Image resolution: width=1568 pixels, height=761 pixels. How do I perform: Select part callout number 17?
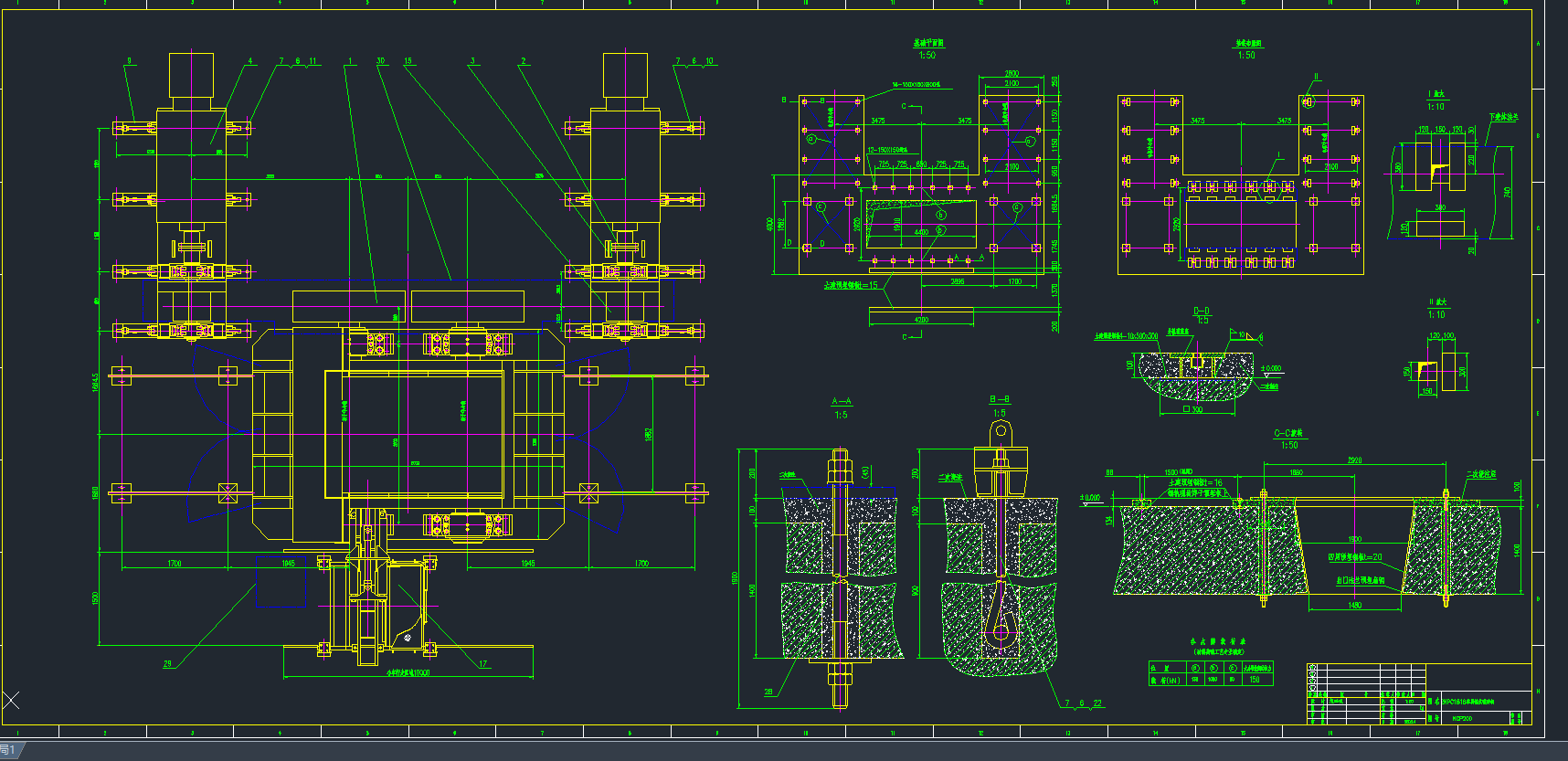click(482, 664)
